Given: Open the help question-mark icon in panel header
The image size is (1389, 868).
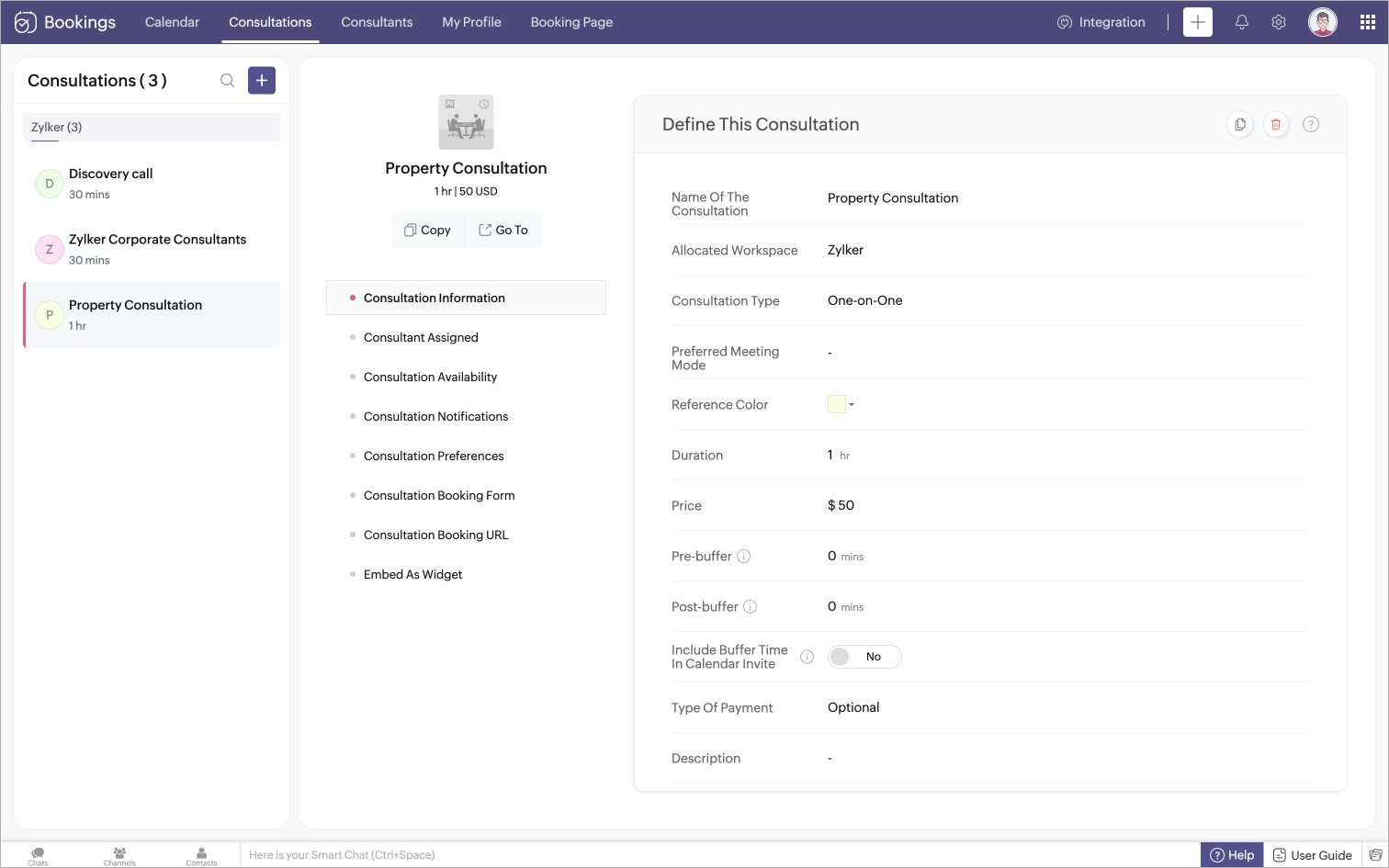Looking at the screenshot, I should [x=1311, y=124].
